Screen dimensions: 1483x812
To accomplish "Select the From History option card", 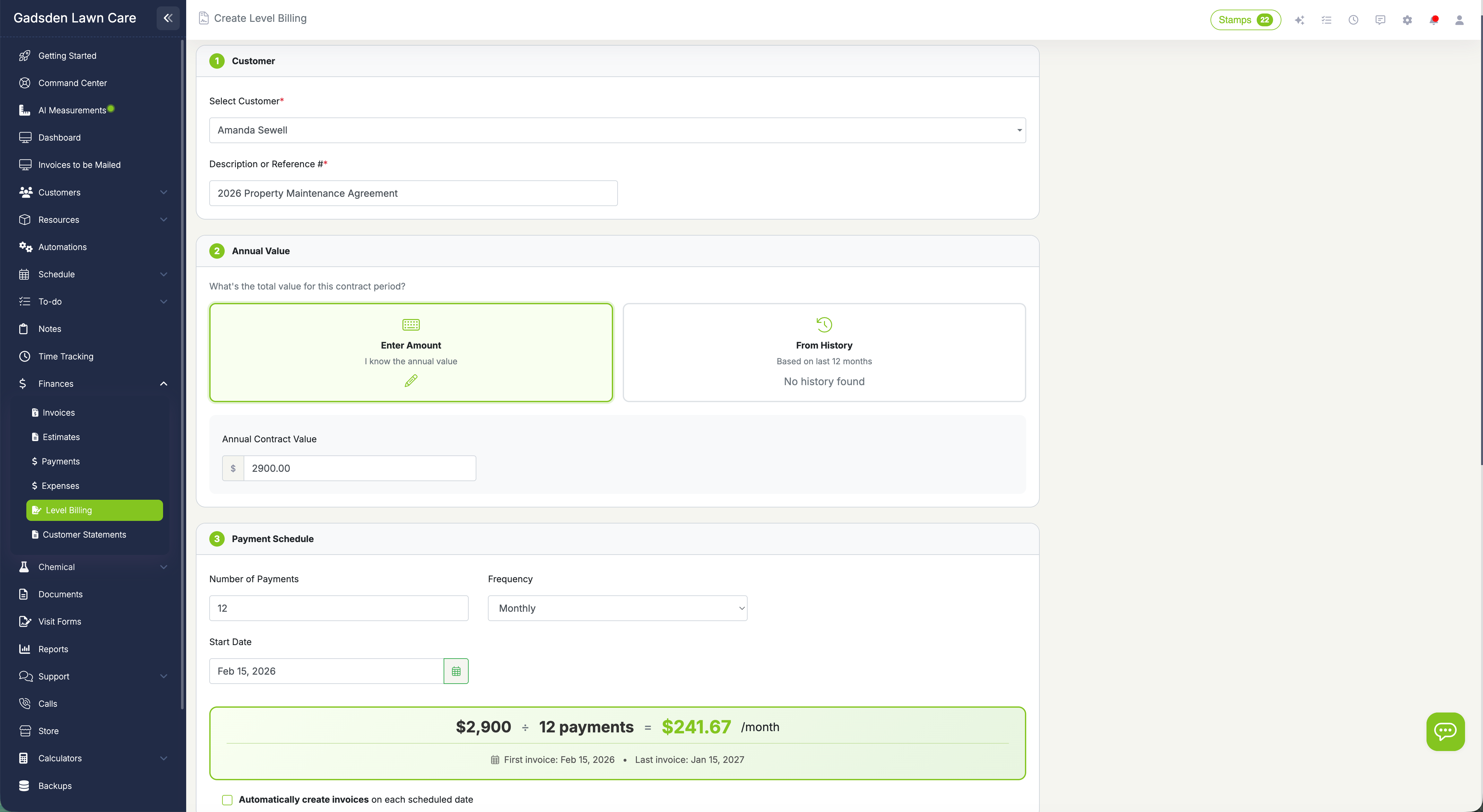I will pyautogui.click(x=824, y=352).
